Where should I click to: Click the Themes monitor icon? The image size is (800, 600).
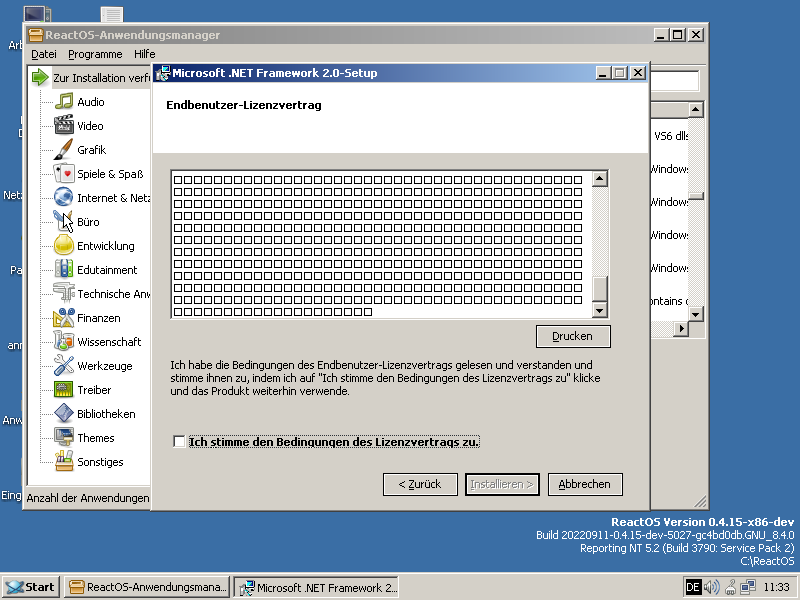(x=64, y=437)
